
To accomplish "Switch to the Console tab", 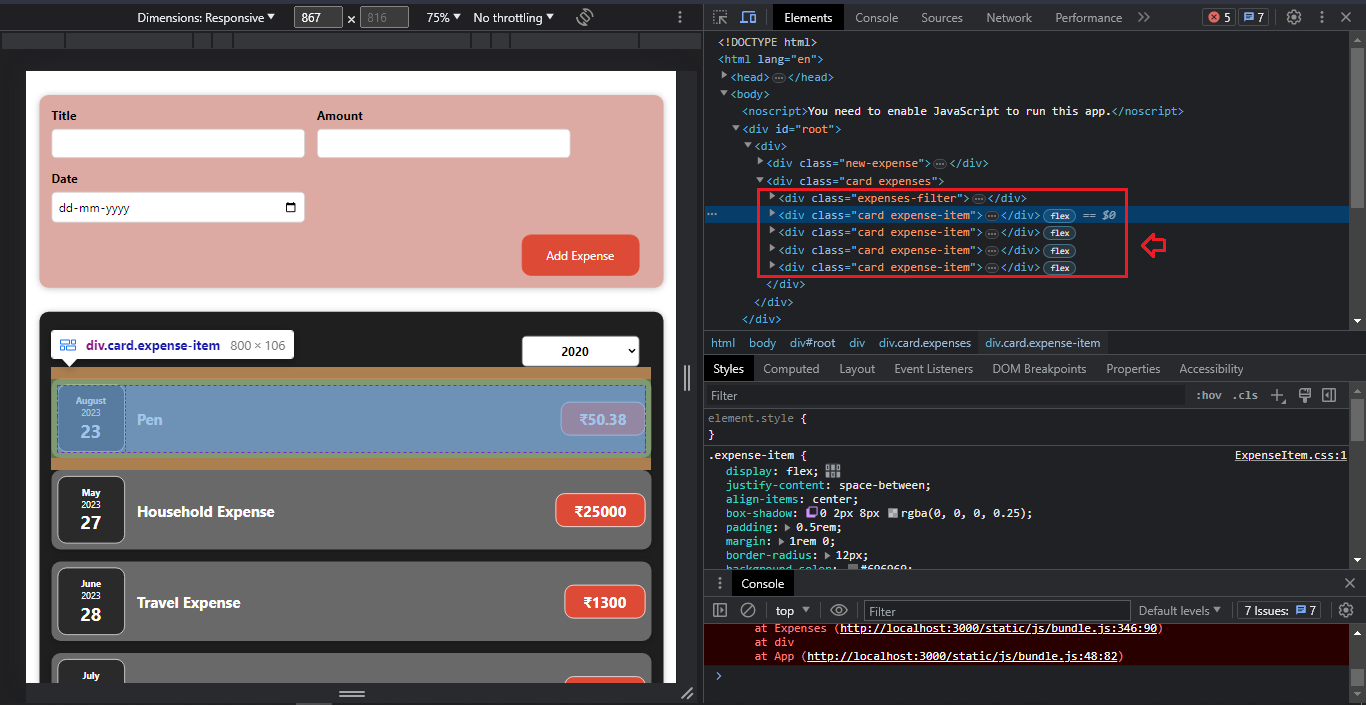I will click(876, 17).
